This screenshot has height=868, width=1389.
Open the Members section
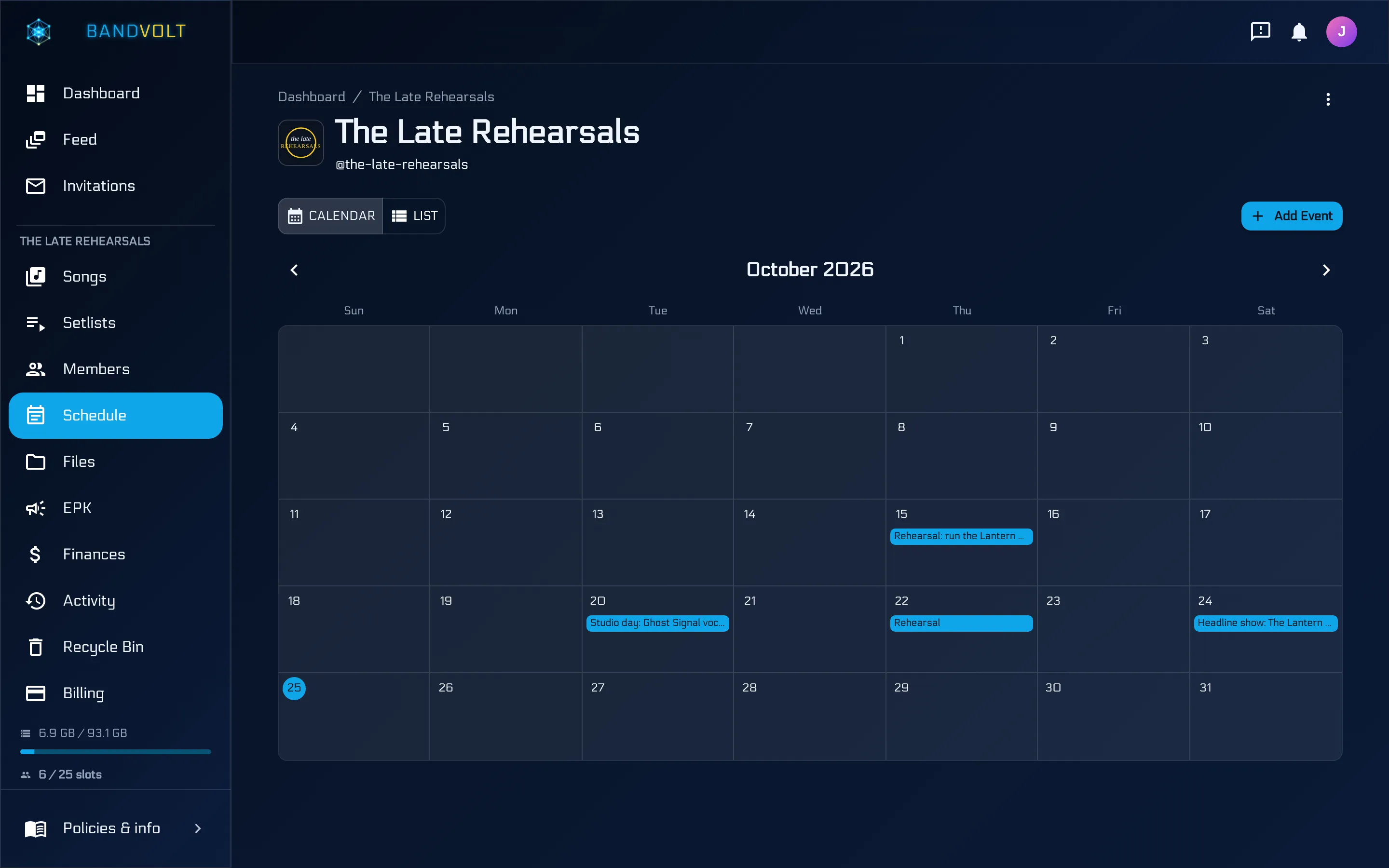pos(115,369)
